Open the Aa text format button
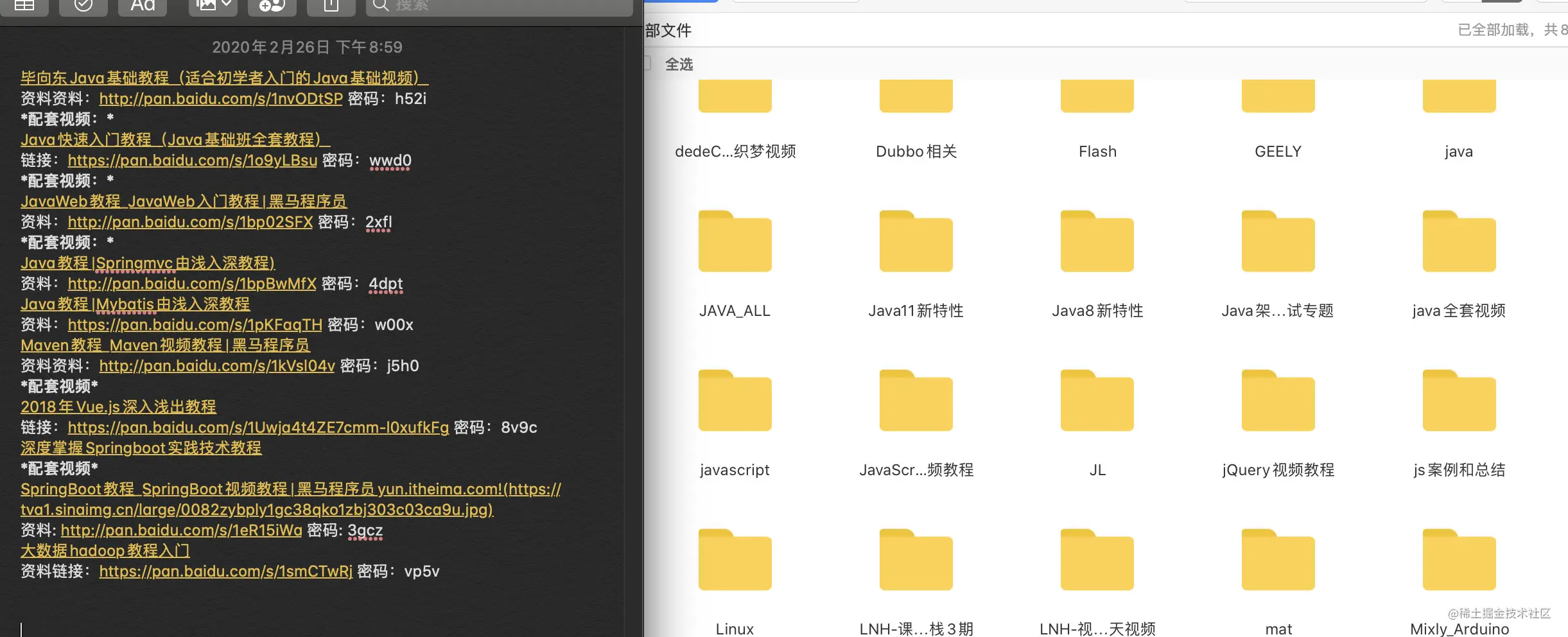 143,6
